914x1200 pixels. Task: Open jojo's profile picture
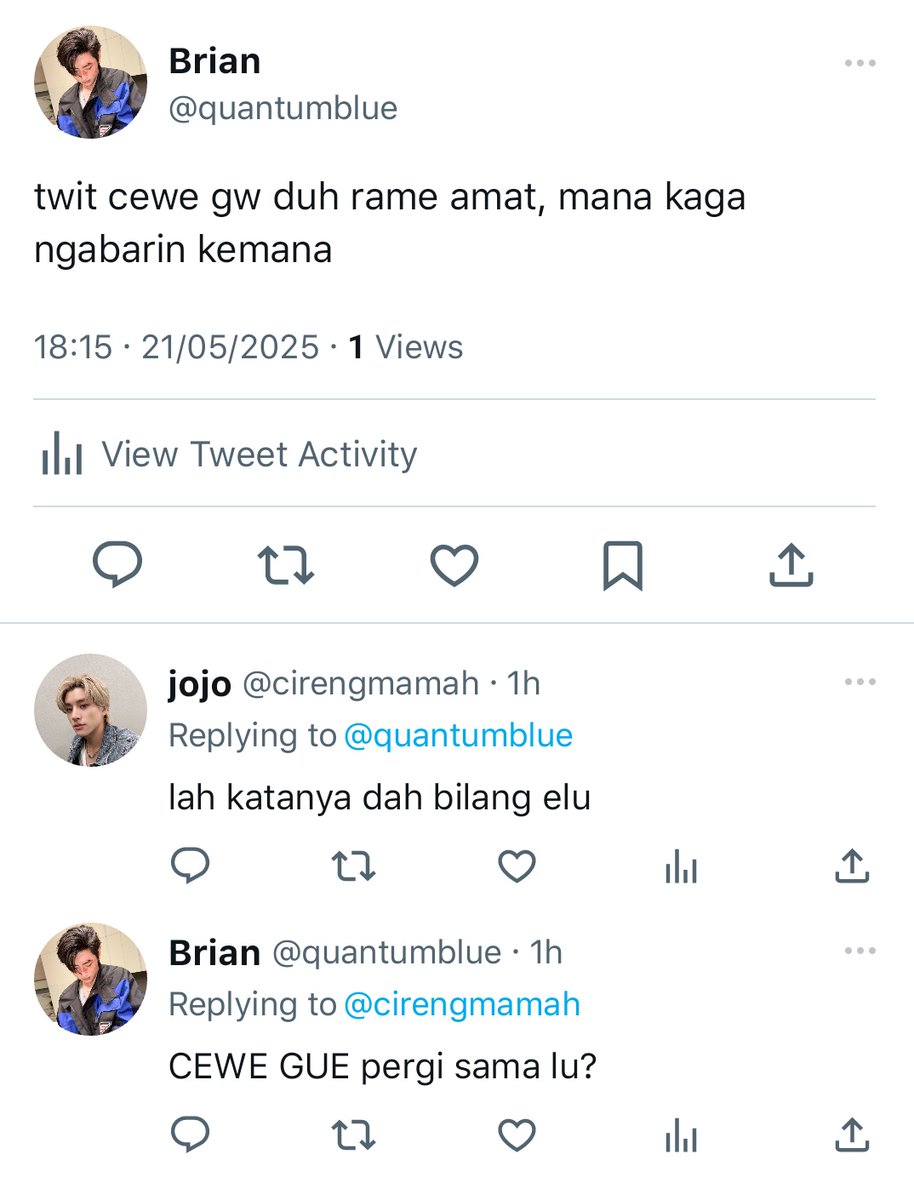(x=91, y=710)
